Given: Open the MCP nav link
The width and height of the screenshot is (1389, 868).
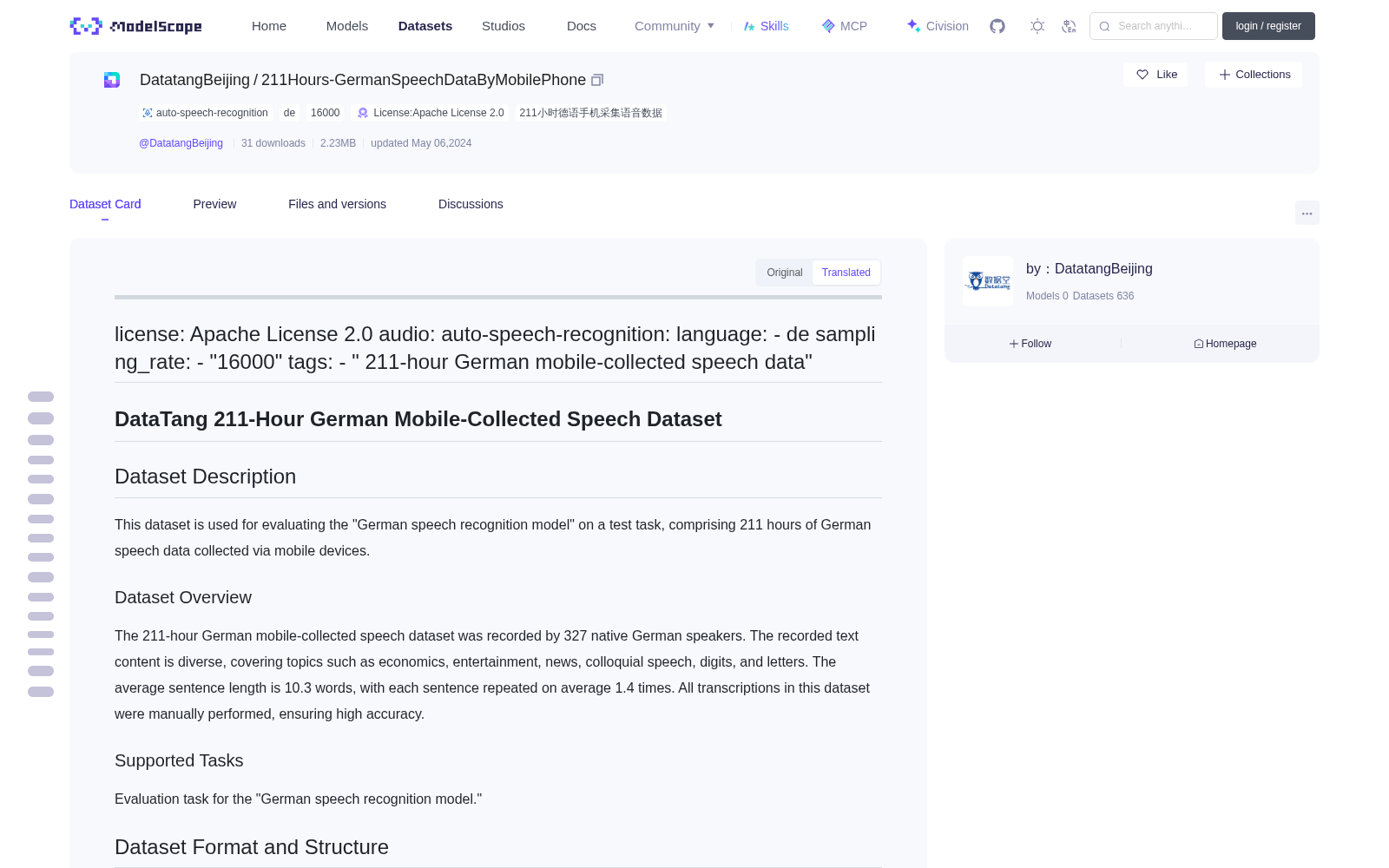Looking at the screenshot, I should (845, 26).
